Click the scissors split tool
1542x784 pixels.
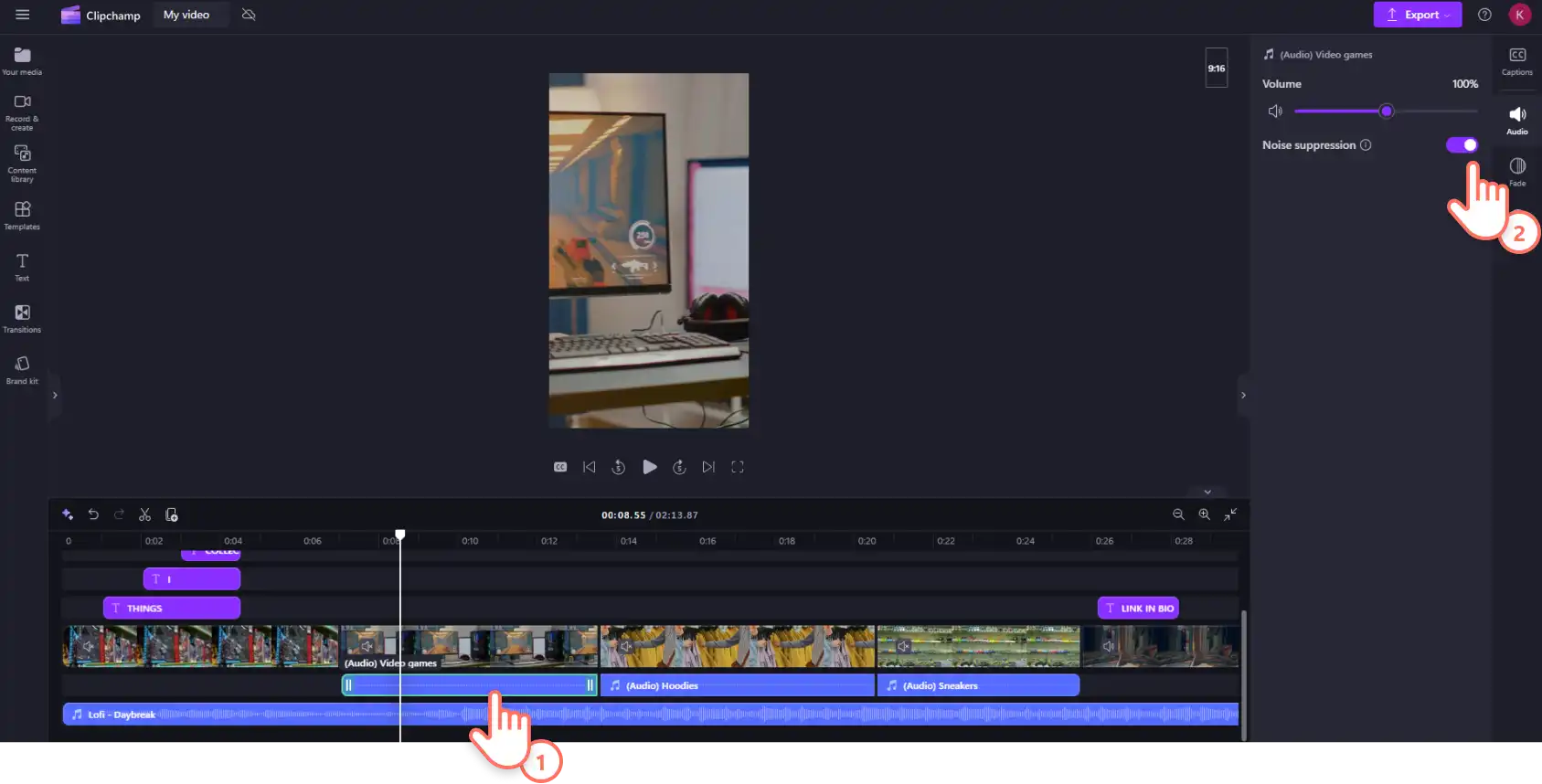144,515
